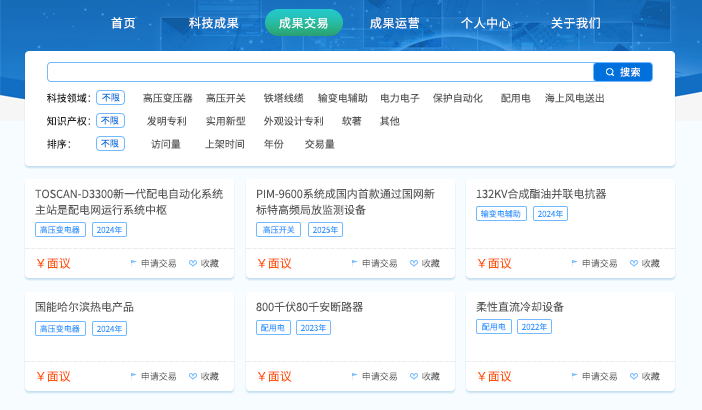This screenshot has width=702, height=410.
Task: Filter 科技领域 by 高压开关
Action: click(226, 98)
